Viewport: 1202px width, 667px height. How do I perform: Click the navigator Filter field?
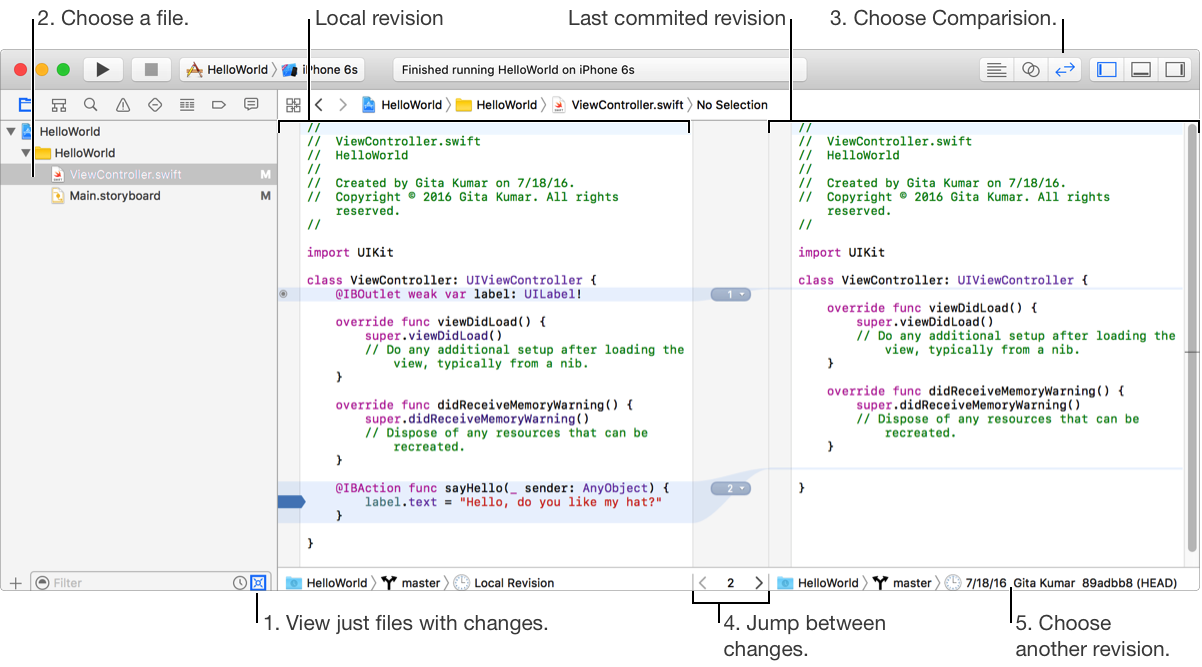(130, 582)
